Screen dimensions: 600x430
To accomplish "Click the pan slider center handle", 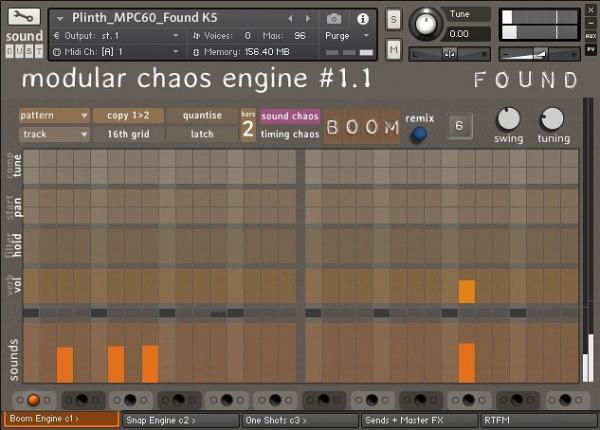I will coord(450,54).
